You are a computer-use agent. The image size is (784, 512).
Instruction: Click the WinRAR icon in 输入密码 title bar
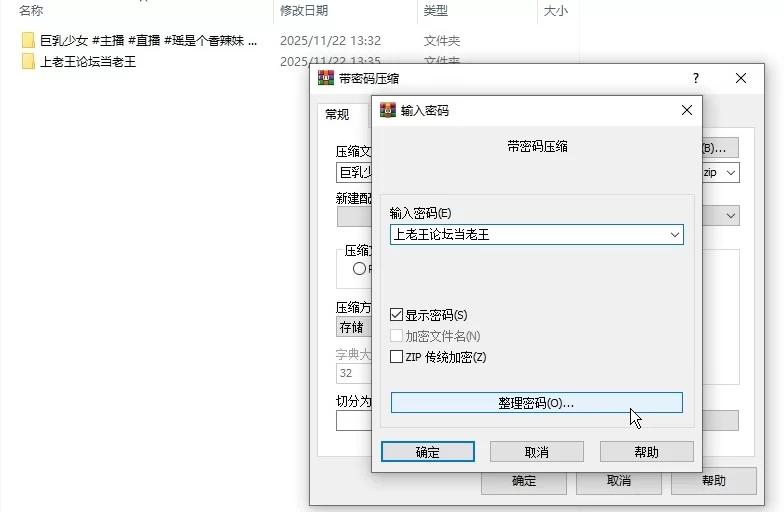[388, 110]
